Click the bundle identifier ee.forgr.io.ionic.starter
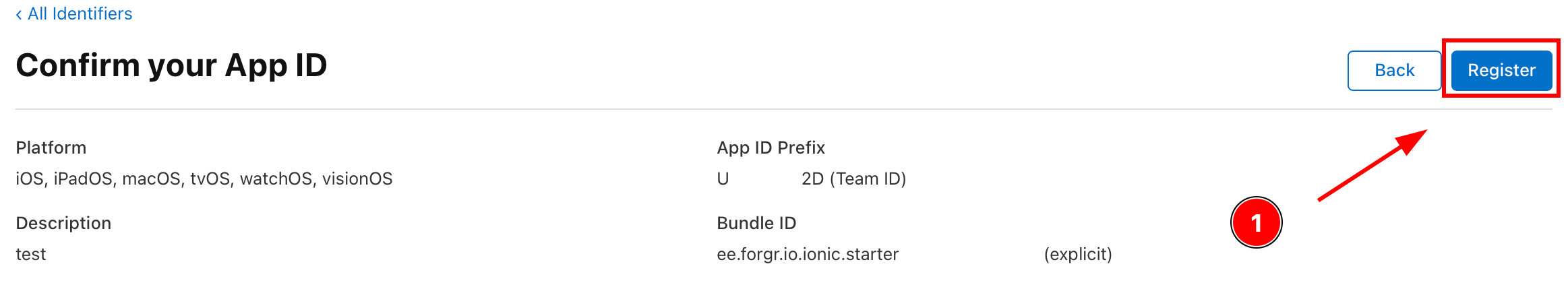Screen dimensions: 1568x287 pyautogui.click(x=808, y=254)
